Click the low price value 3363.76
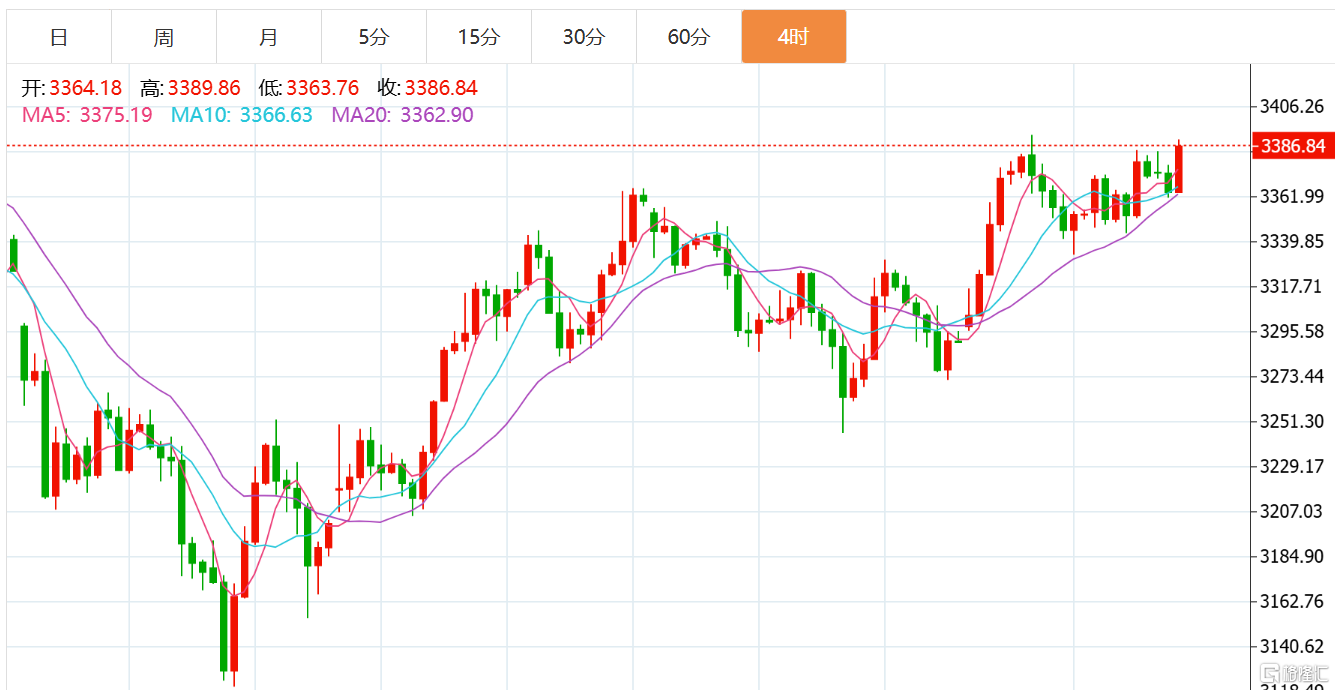This screenshot has height=690, width=1335. tap(322, 89)
